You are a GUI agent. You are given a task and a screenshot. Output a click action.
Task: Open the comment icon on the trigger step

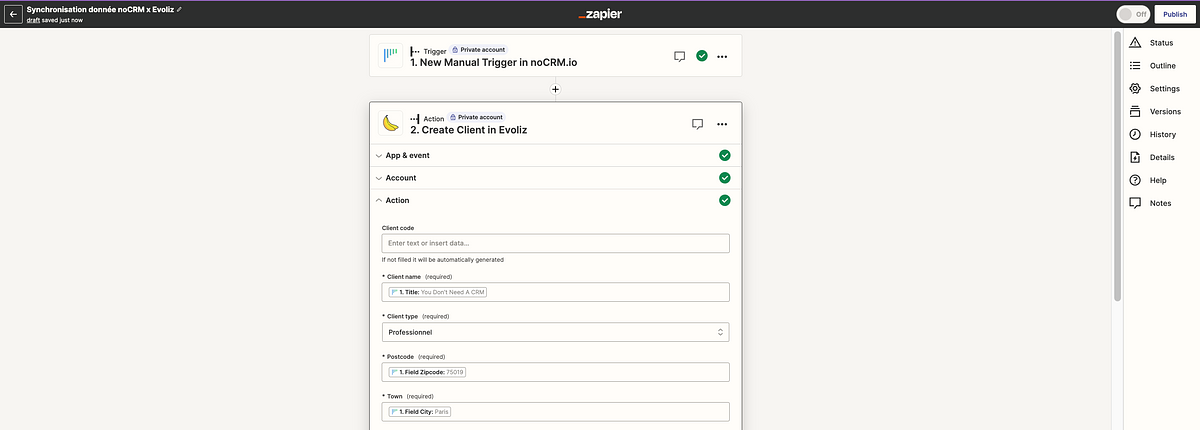(679, 56)
